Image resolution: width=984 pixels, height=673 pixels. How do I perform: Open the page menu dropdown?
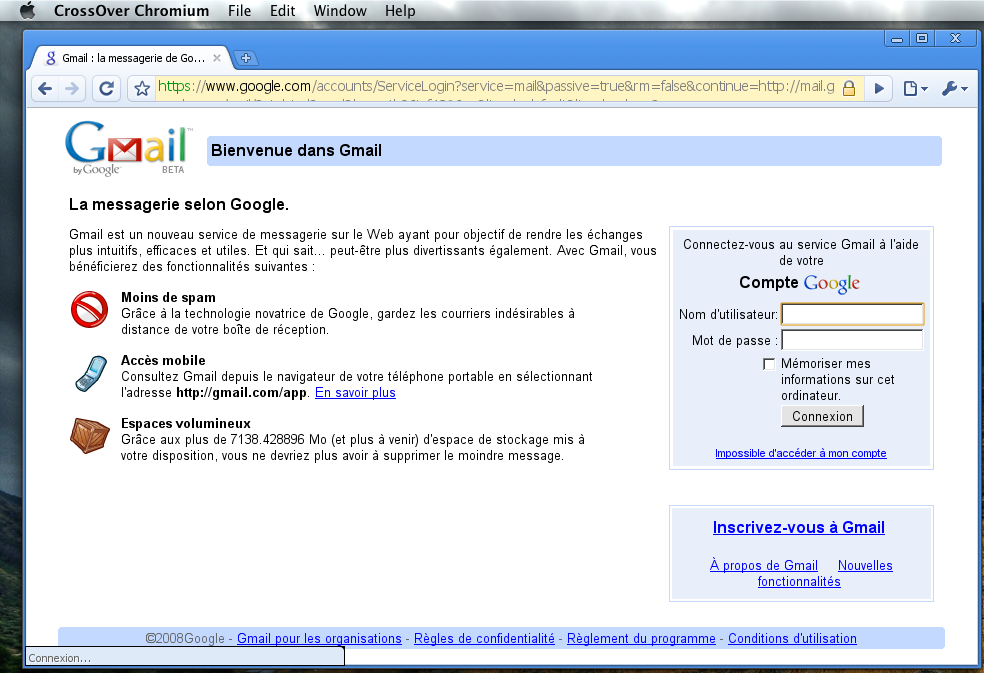click(915, 89)
